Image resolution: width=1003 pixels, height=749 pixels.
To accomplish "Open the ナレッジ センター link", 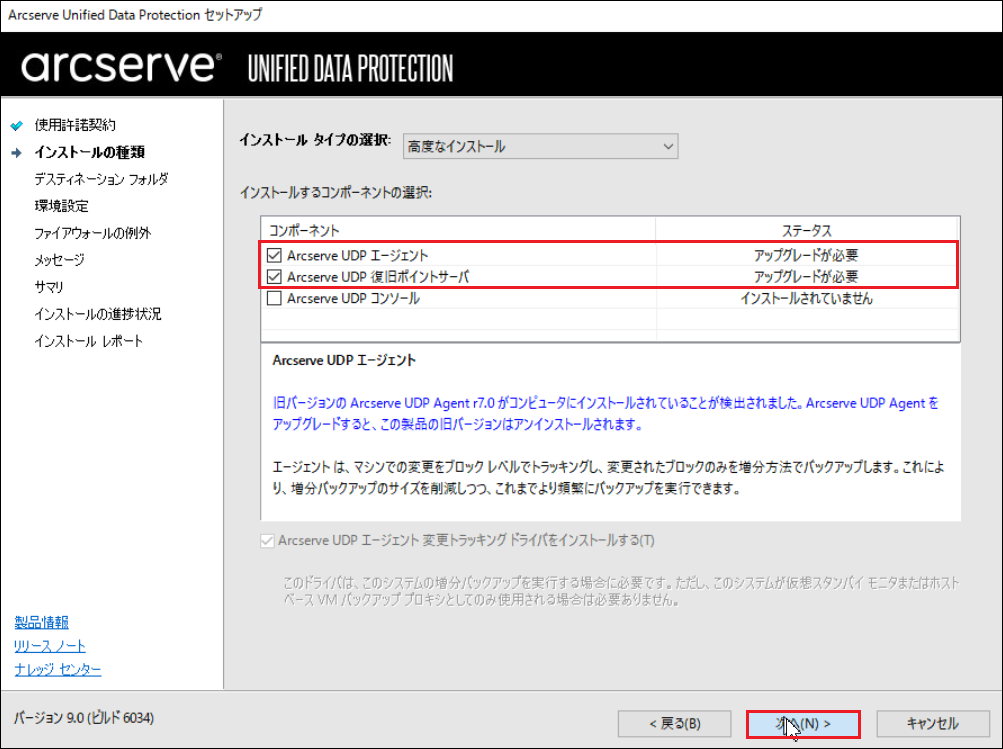I will click(x=58, y=670).
